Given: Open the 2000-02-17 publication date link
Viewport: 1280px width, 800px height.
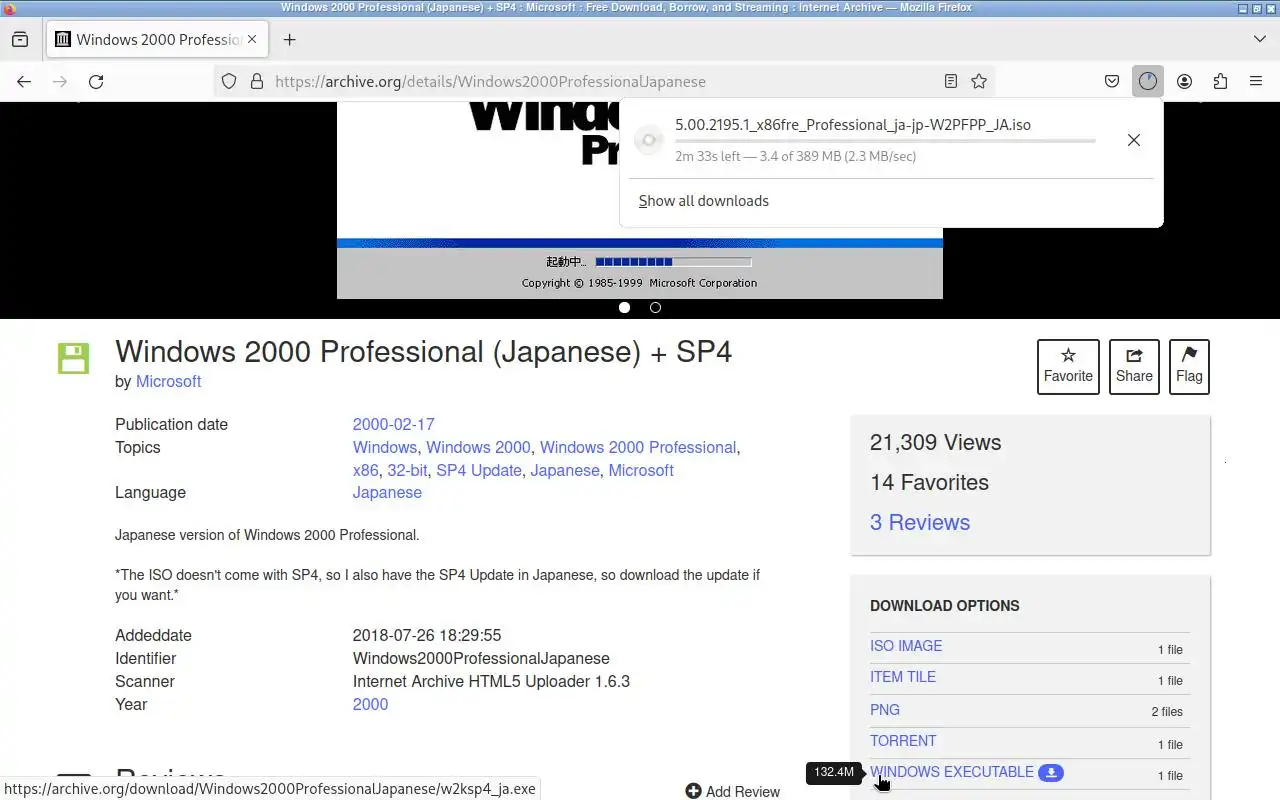Looking at the screenshot, I should click(393, 424).
